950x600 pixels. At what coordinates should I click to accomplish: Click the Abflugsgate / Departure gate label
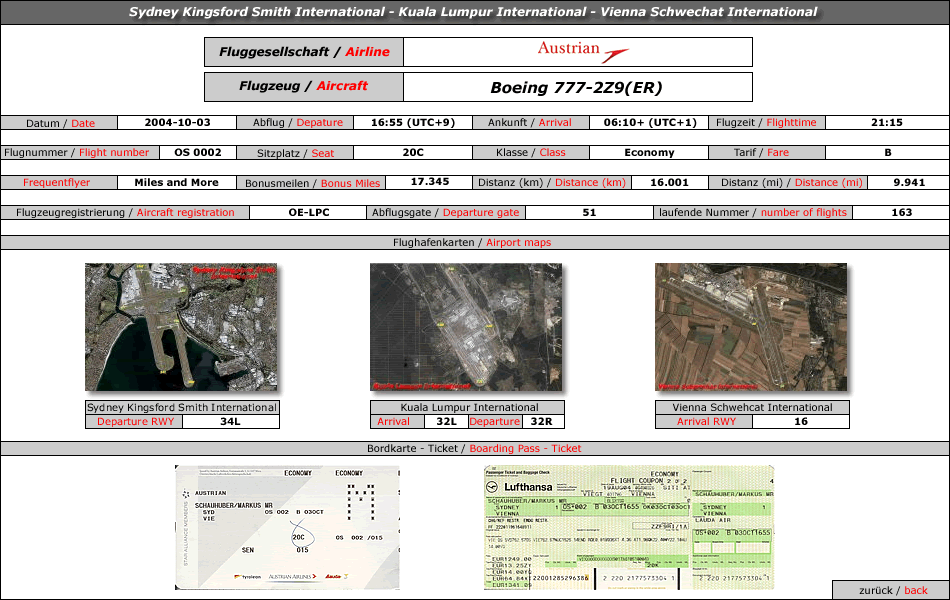pyautogui.click(x=445, y=213)
